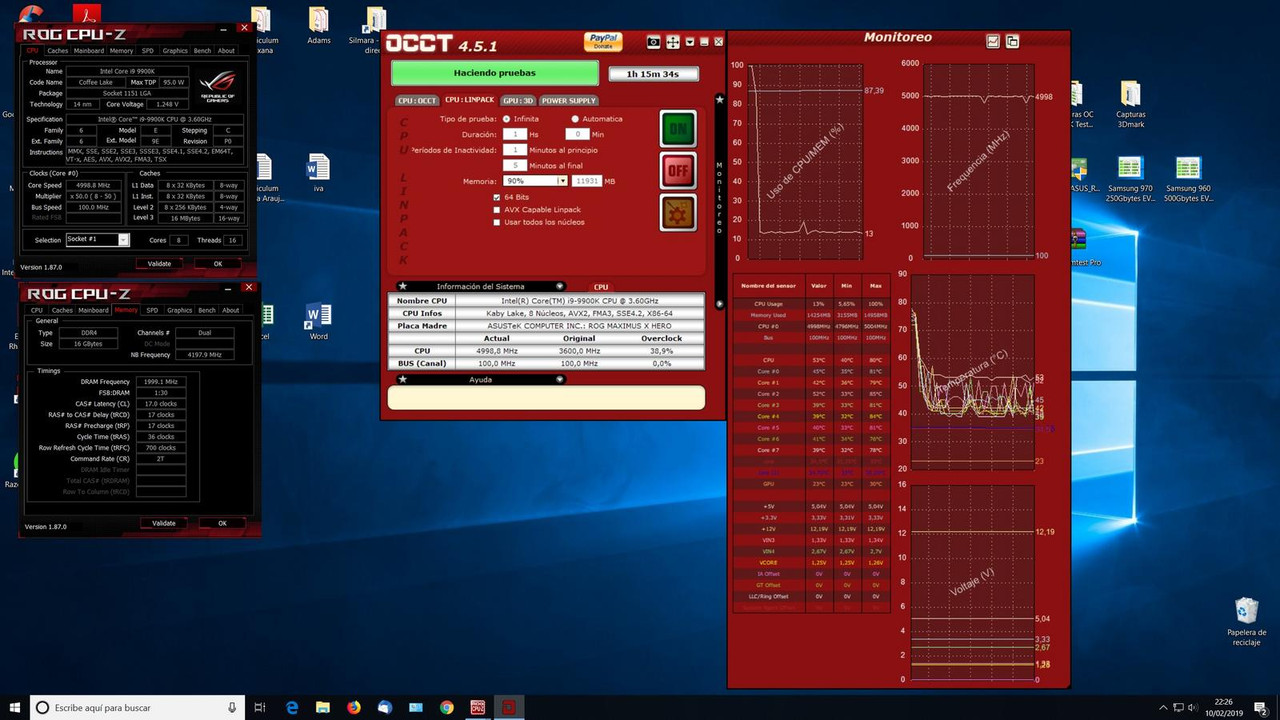Open the notification center icon
Screen dimensions: 1280x720
click(x=1262, y=707)
